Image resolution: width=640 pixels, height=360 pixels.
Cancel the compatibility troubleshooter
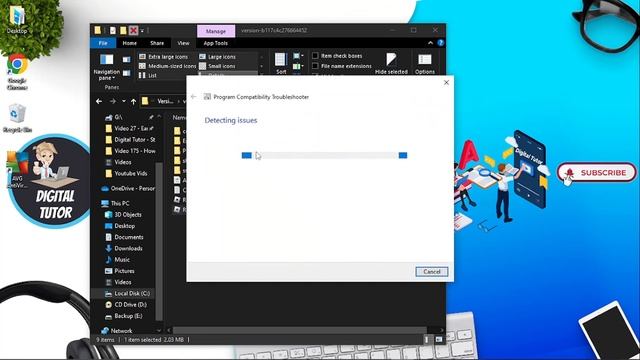432,271
